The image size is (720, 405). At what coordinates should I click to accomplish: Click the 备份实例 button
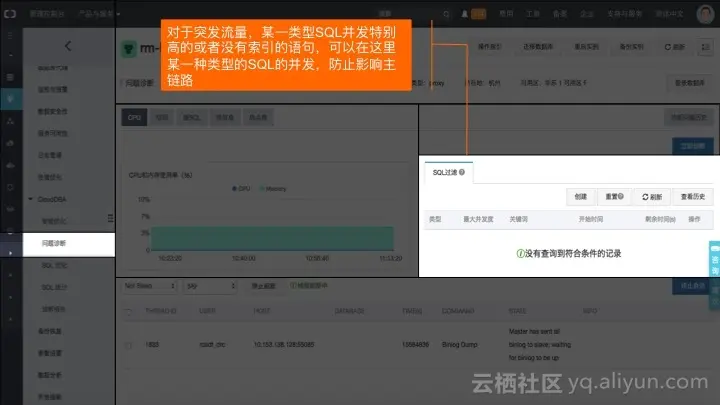[632, 47]
